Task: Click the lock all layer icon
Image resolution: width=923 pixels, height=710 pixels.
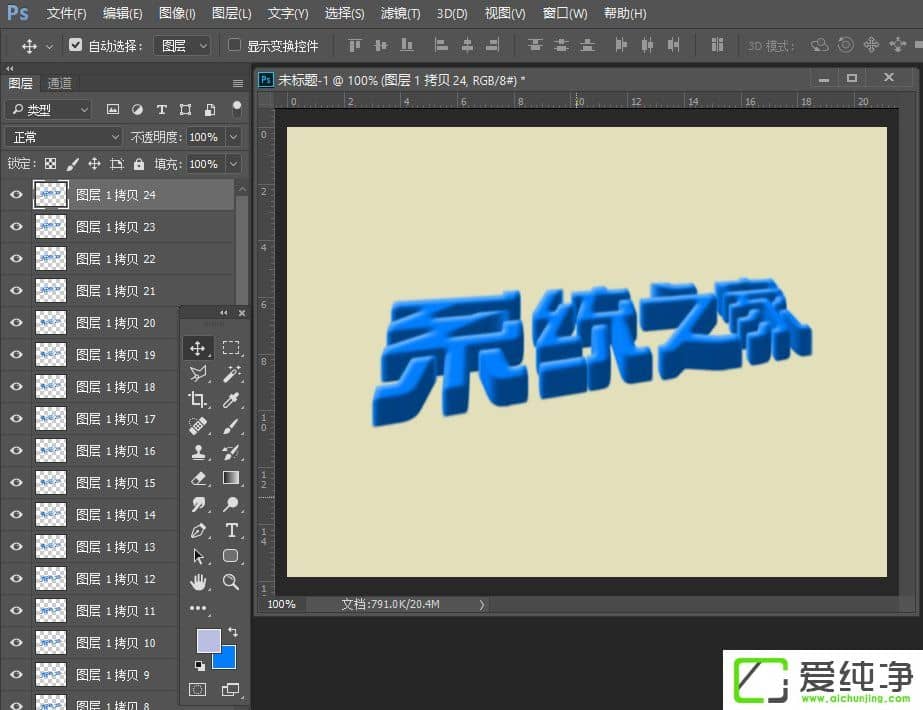Action: click(x=139, y=164)
